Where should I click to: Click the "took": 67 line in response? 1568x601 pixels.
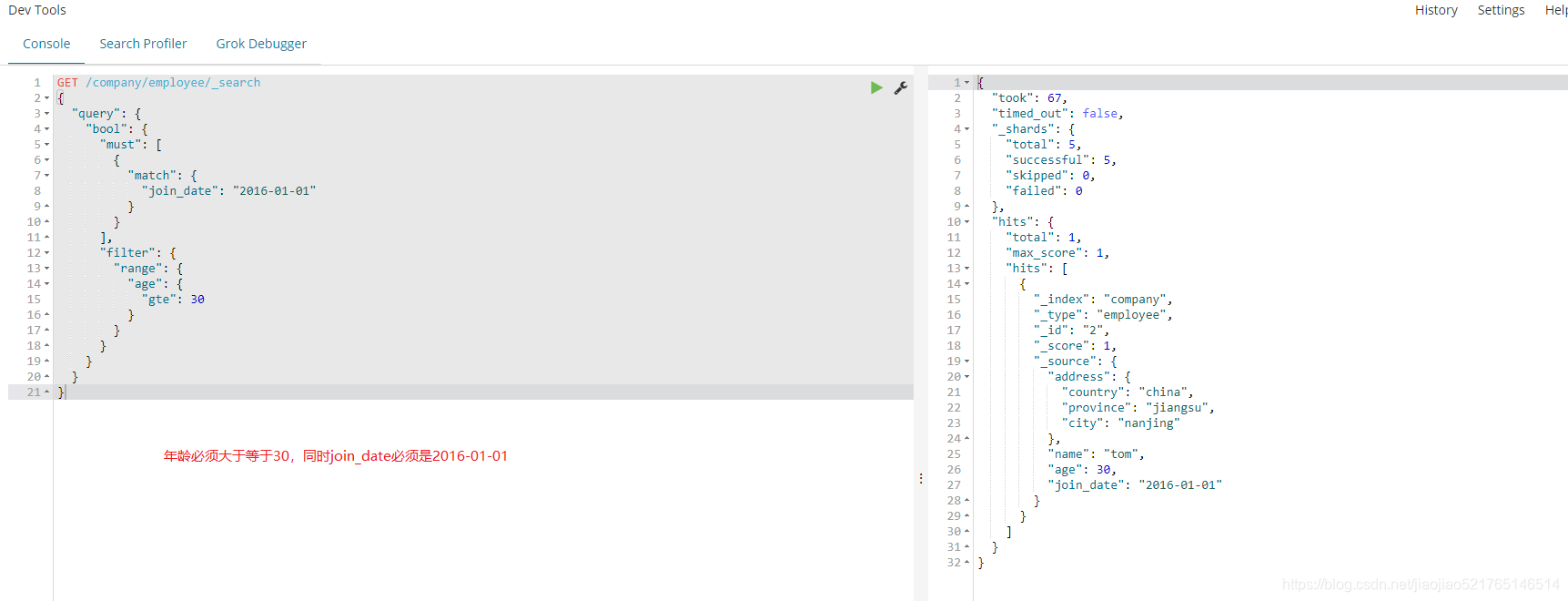click(1029, 98)
